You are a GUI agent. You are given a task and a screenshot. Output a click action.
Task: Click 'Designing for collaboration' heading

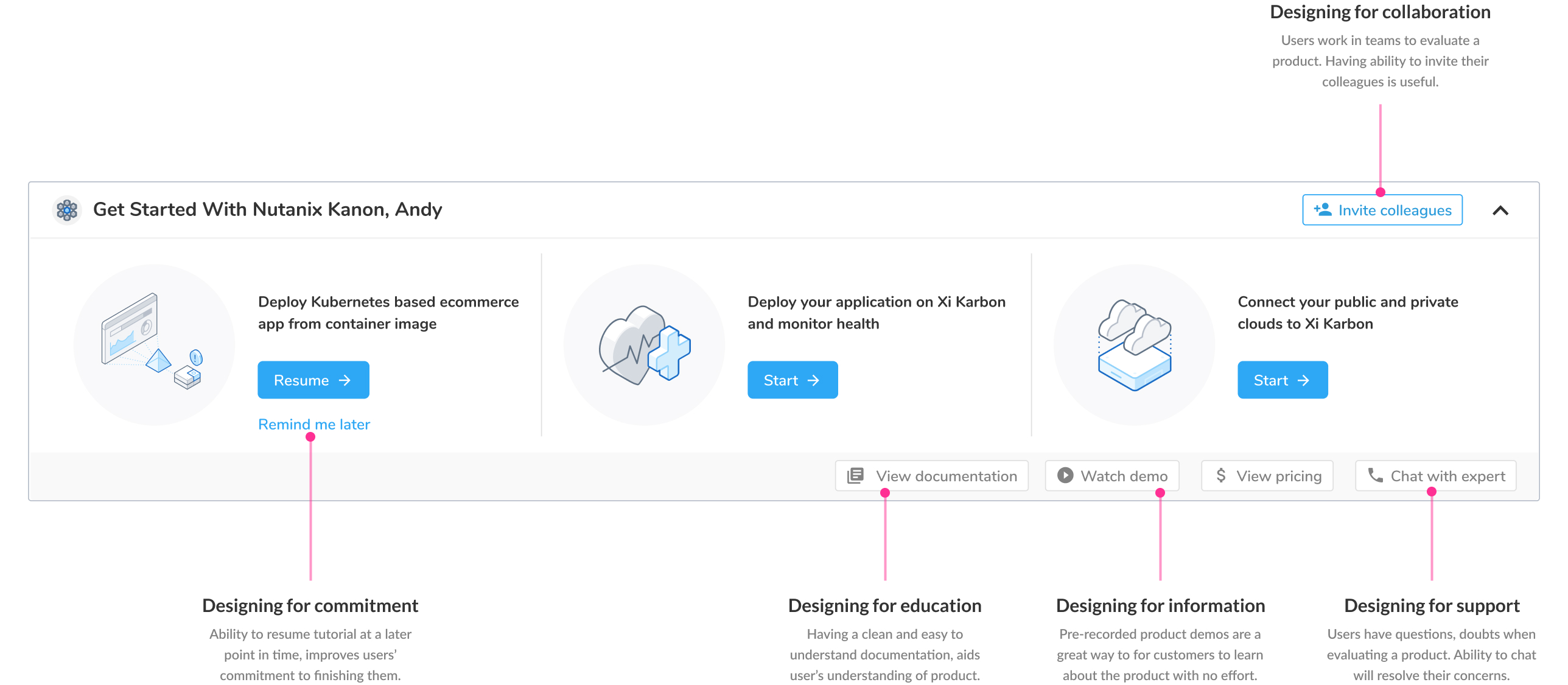(1380, 12)
